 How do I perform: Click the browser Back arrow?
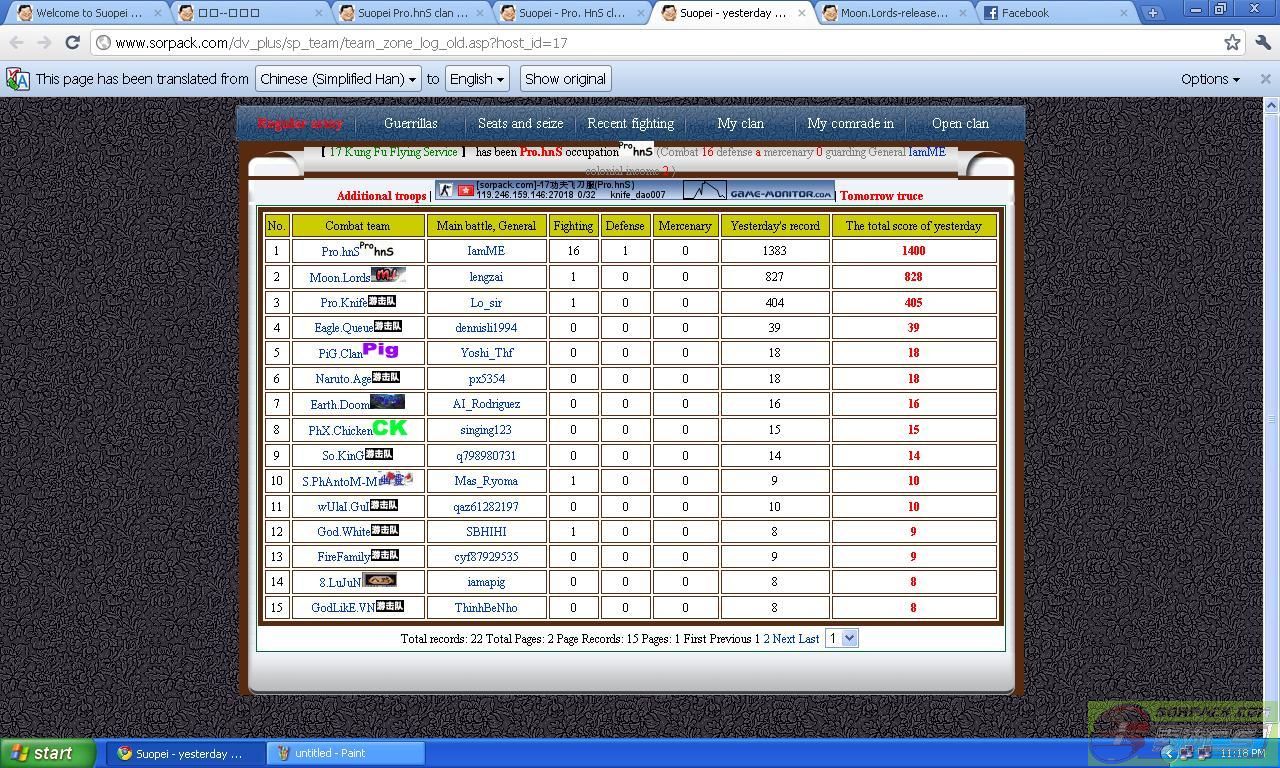pos(16,43)
